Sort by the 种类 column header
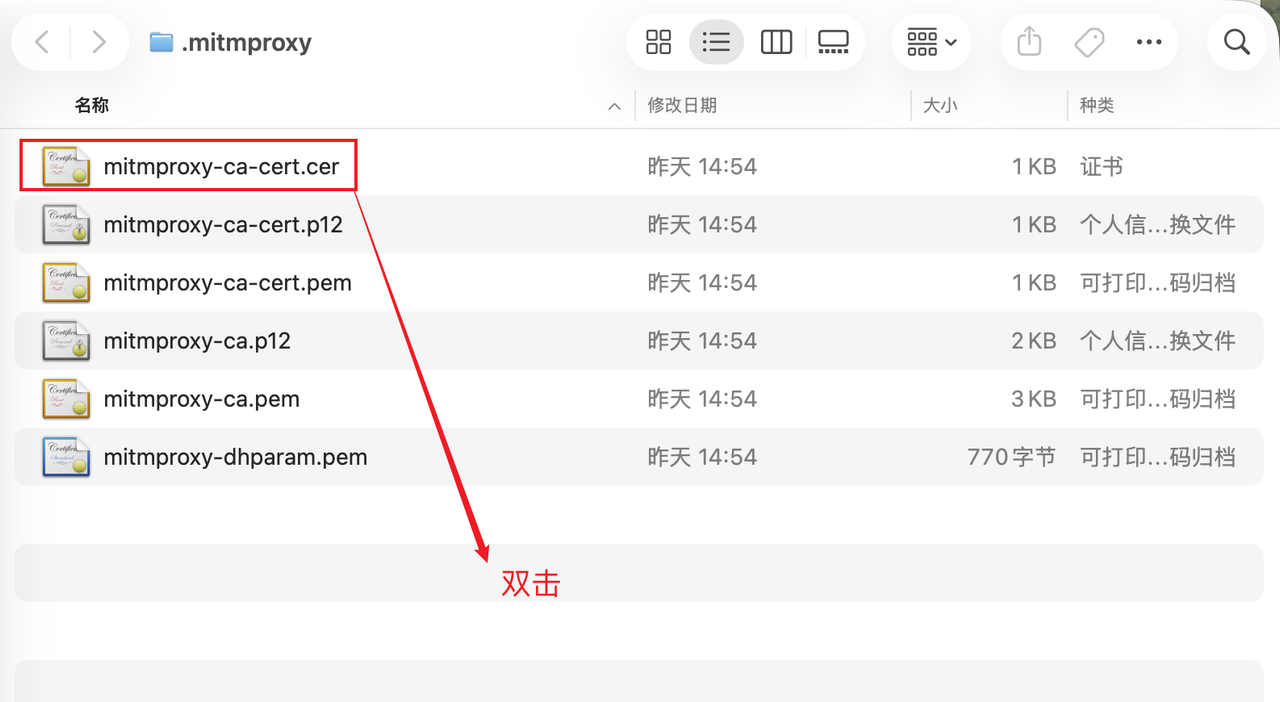This screenshot has height=702, width=1280. click(x=1097, y=105)
